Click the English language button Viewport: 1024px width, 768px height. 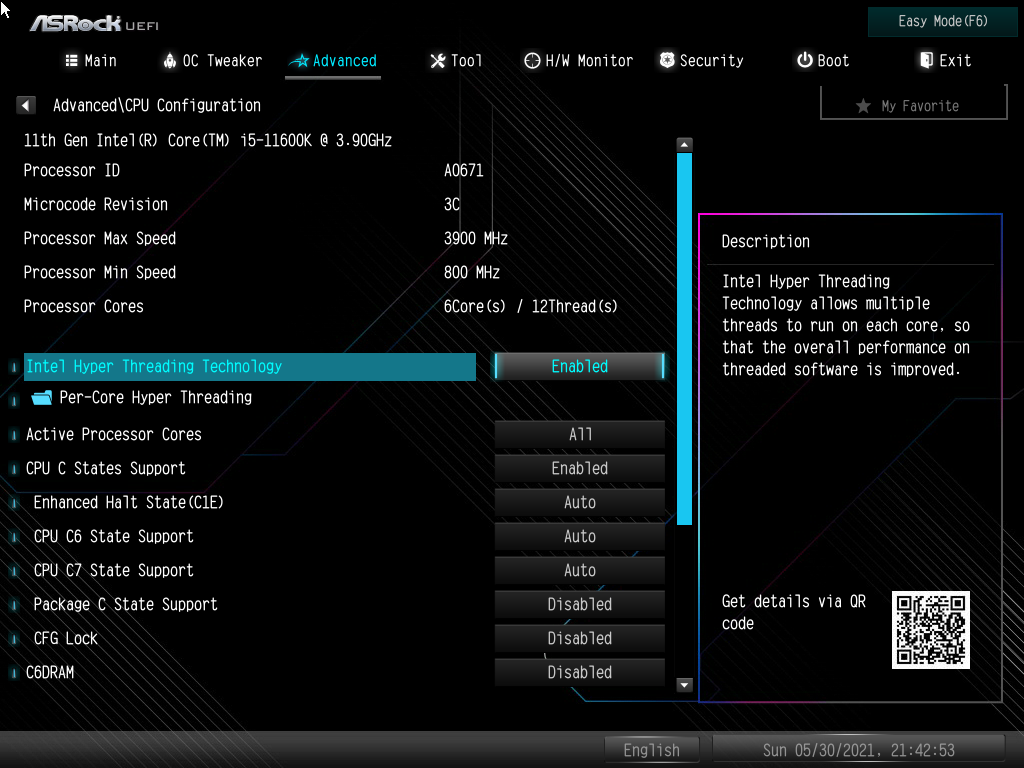tap(651, 750)
